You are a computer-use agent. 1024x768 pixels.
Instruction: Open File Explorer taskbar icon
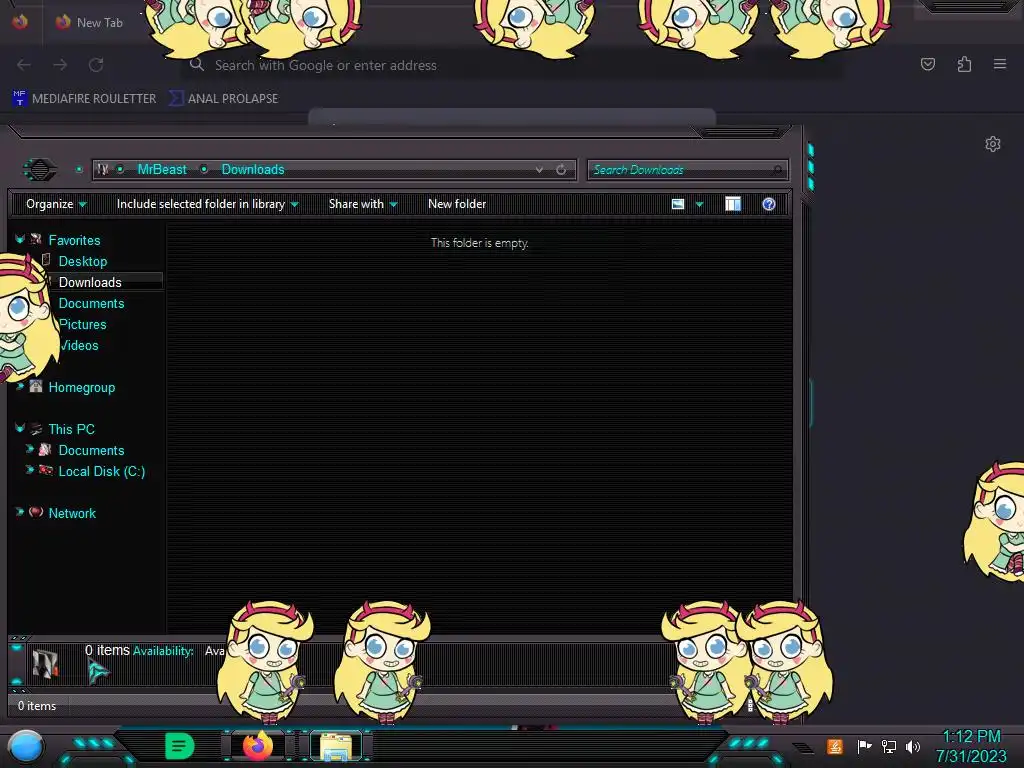[x=336, y=746]
